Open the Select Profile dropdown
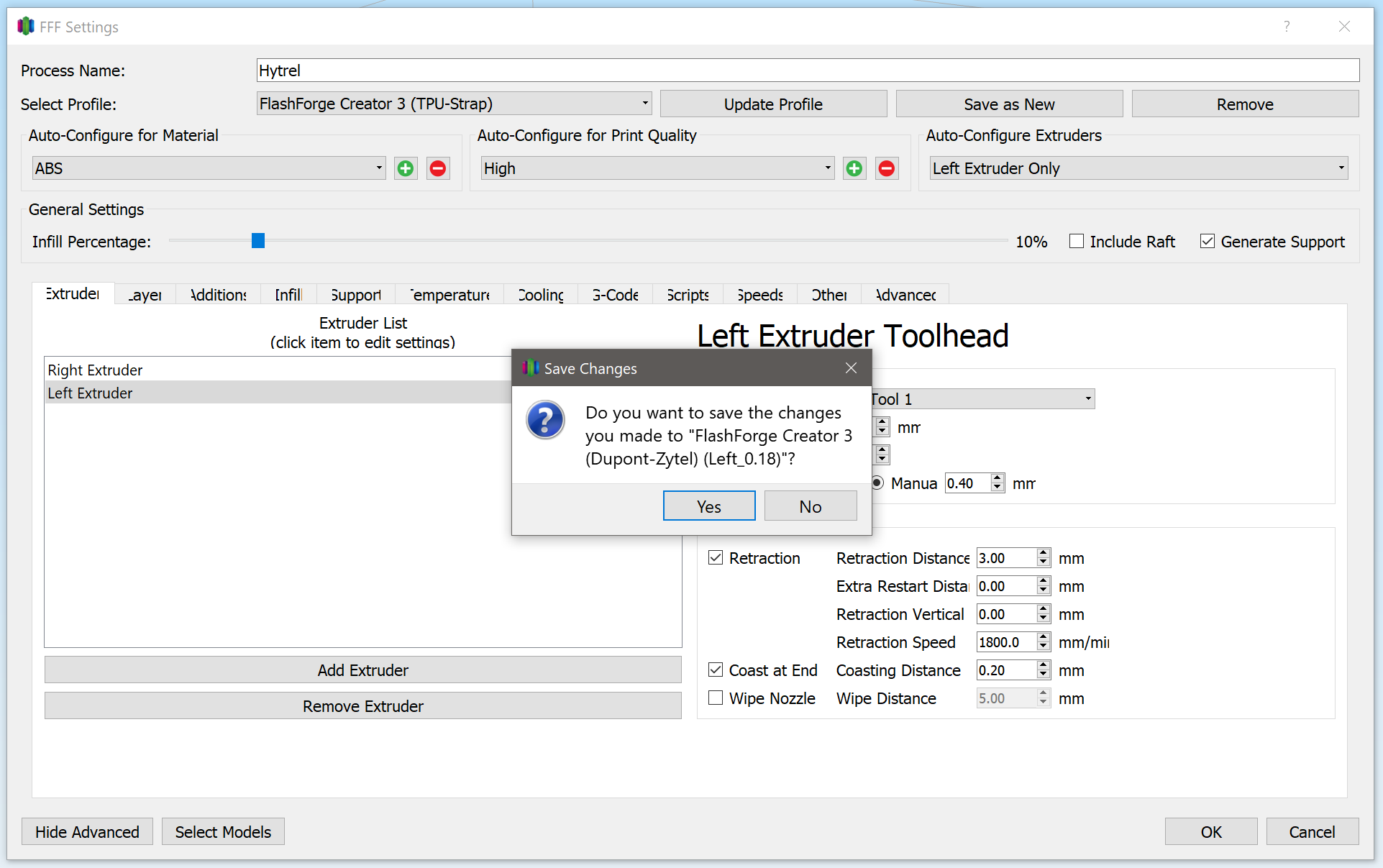 [x=455, y=104]
